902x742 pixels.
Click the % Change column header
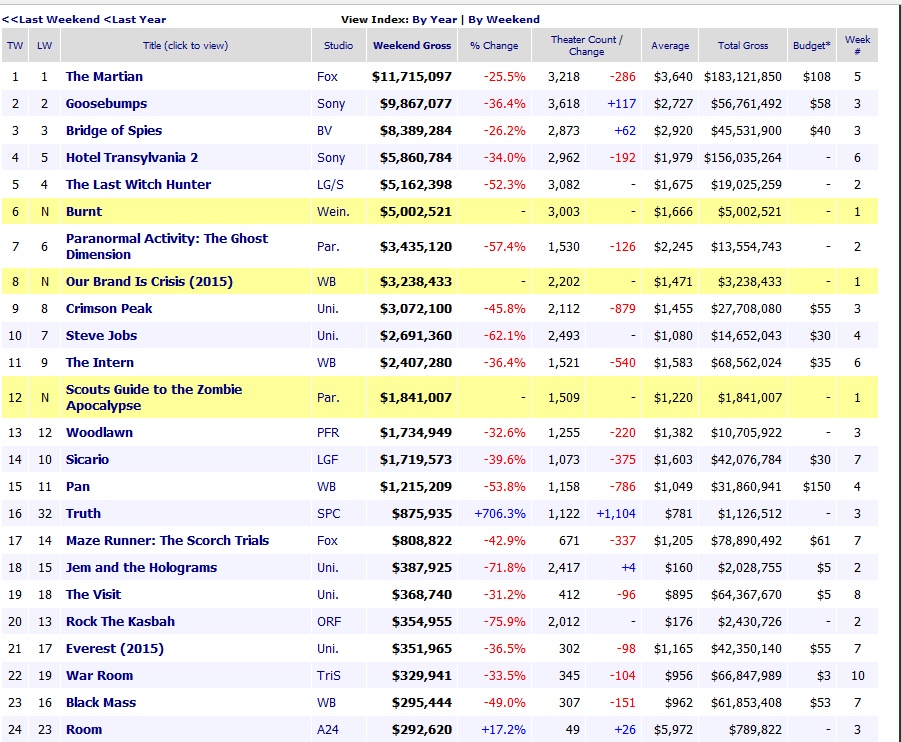pos(494,46)
